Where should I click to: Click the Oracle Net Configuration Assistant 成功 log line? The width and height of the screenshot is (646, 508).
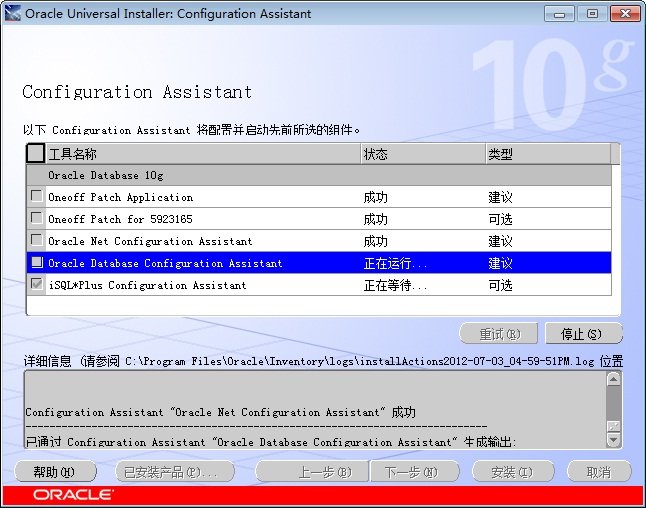click(x=220, y=412)
